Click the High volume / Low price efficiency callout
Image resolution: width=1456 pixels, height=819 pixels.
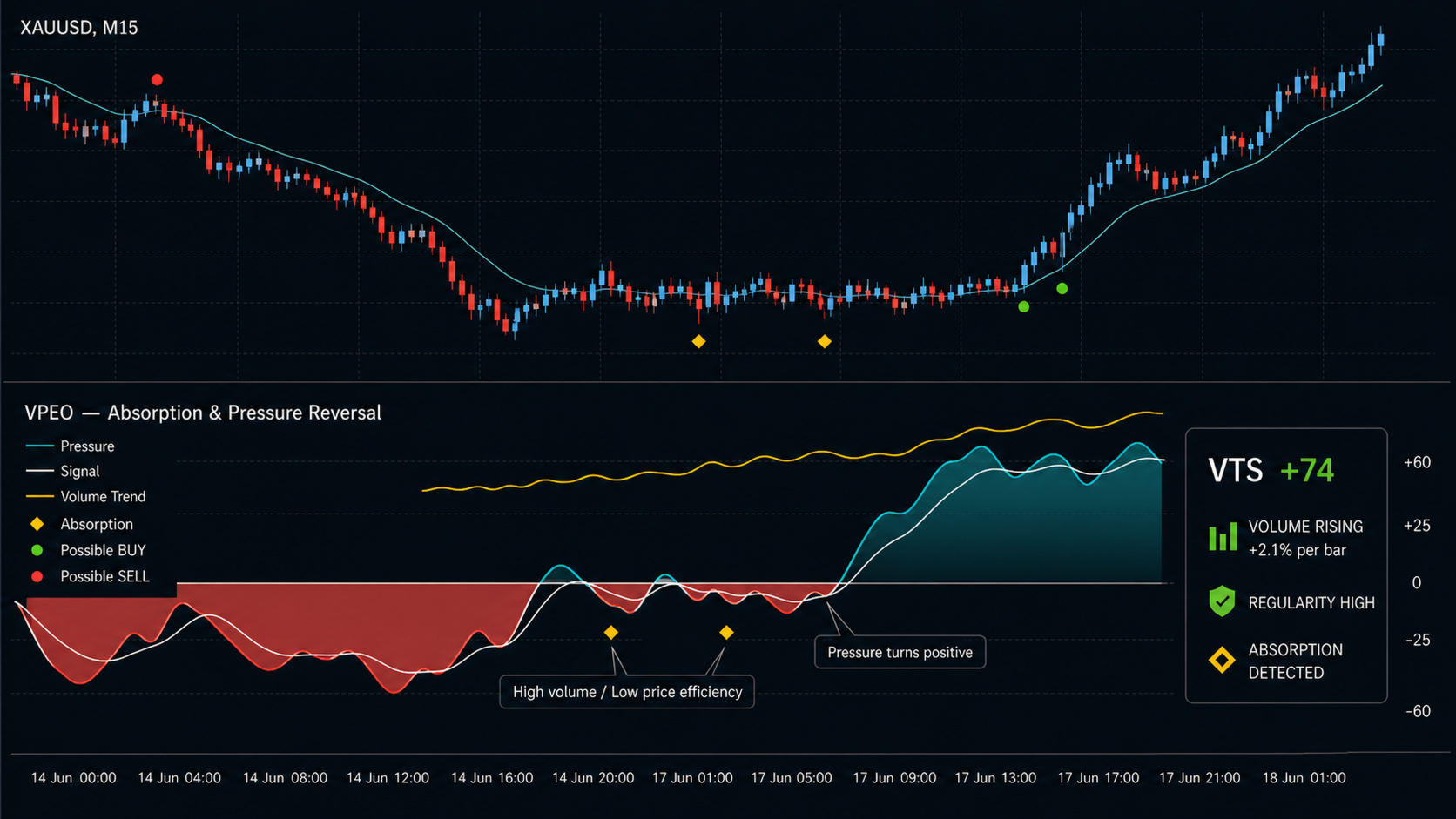point(627,692)
